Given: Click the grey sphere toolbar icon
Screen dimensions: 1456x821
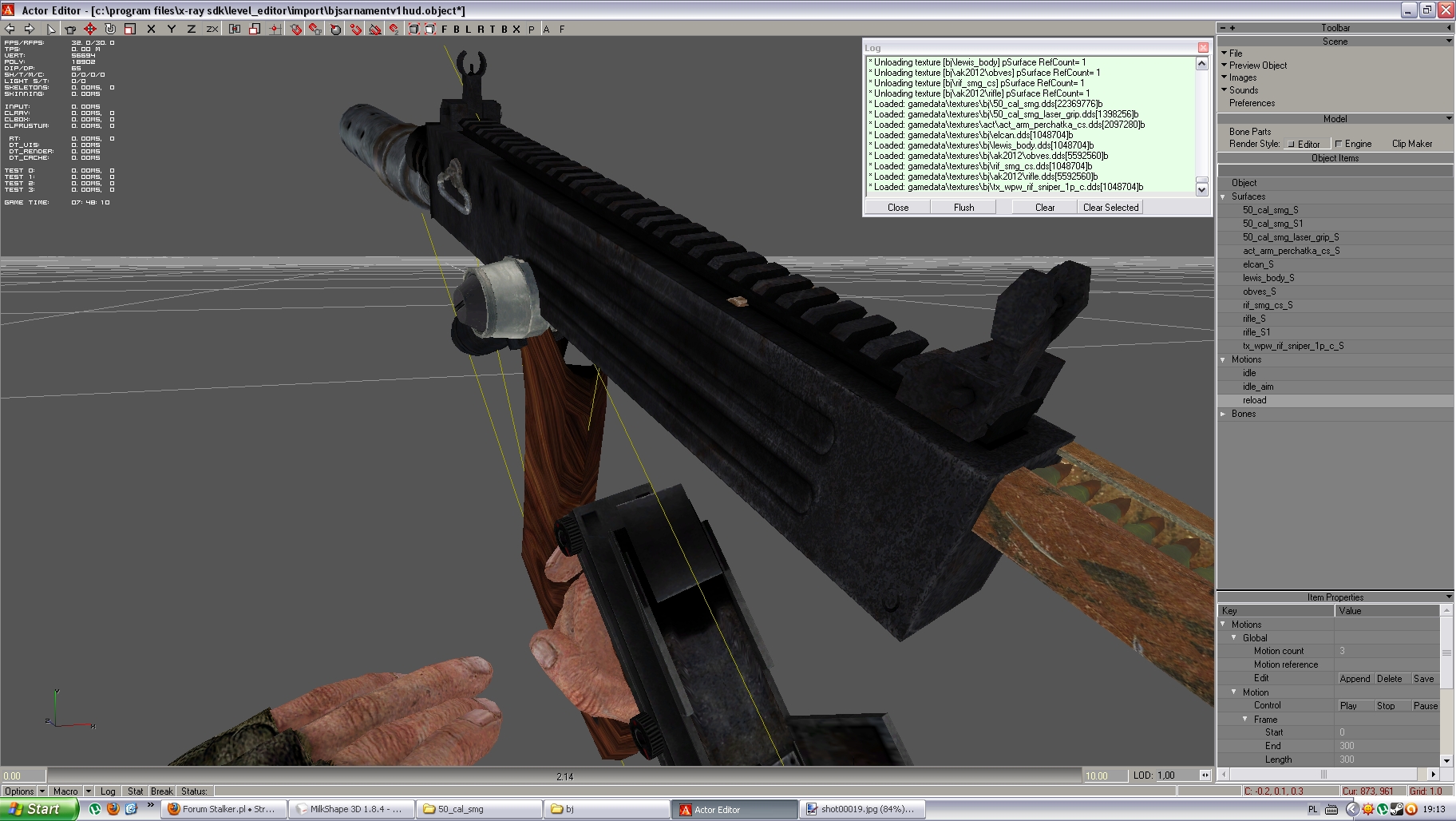Looking at the screenshot, I should (x=336, y=29).
